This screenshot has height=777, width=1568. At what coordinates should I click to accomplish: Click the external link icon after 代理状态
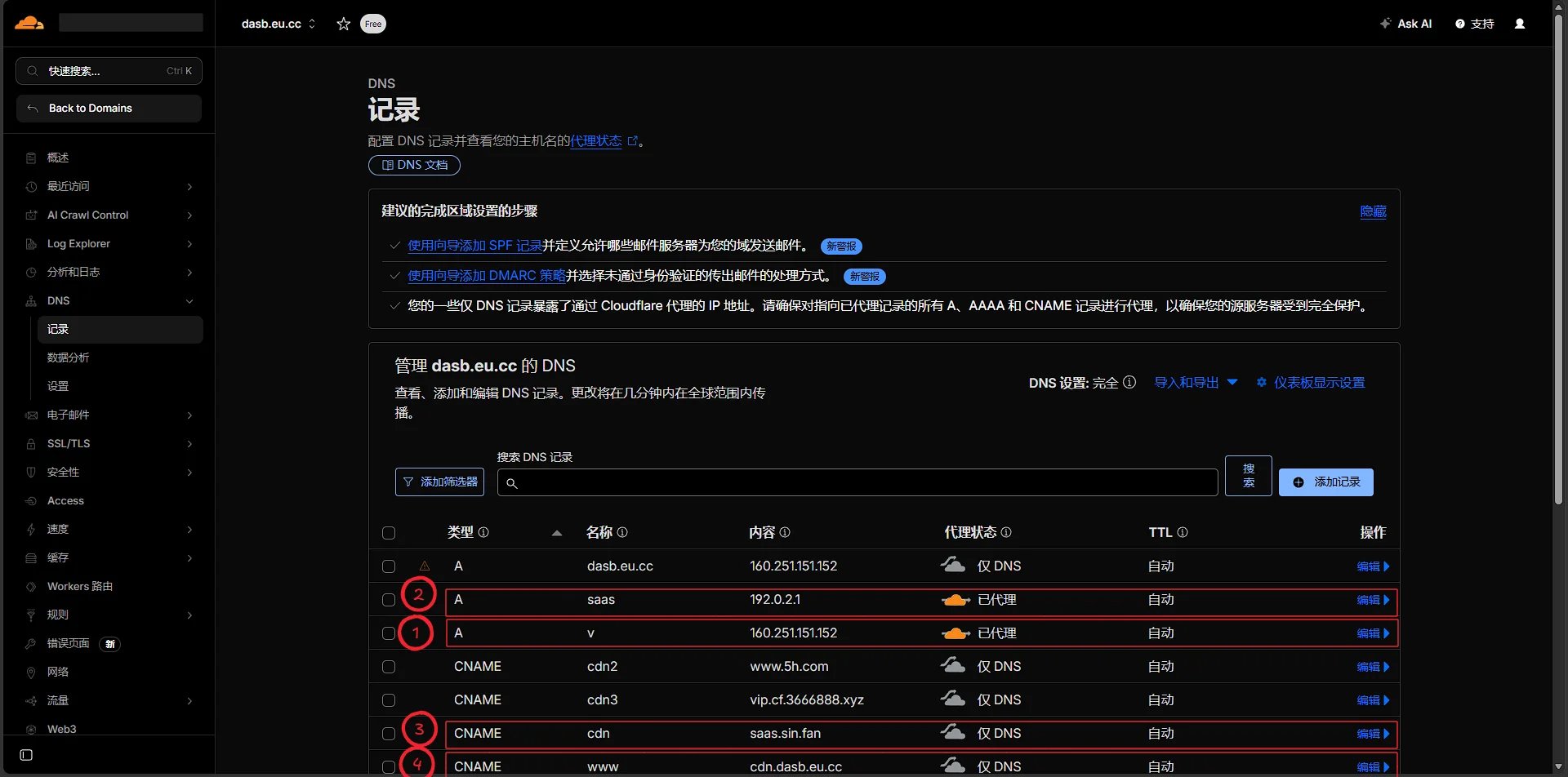632,141
